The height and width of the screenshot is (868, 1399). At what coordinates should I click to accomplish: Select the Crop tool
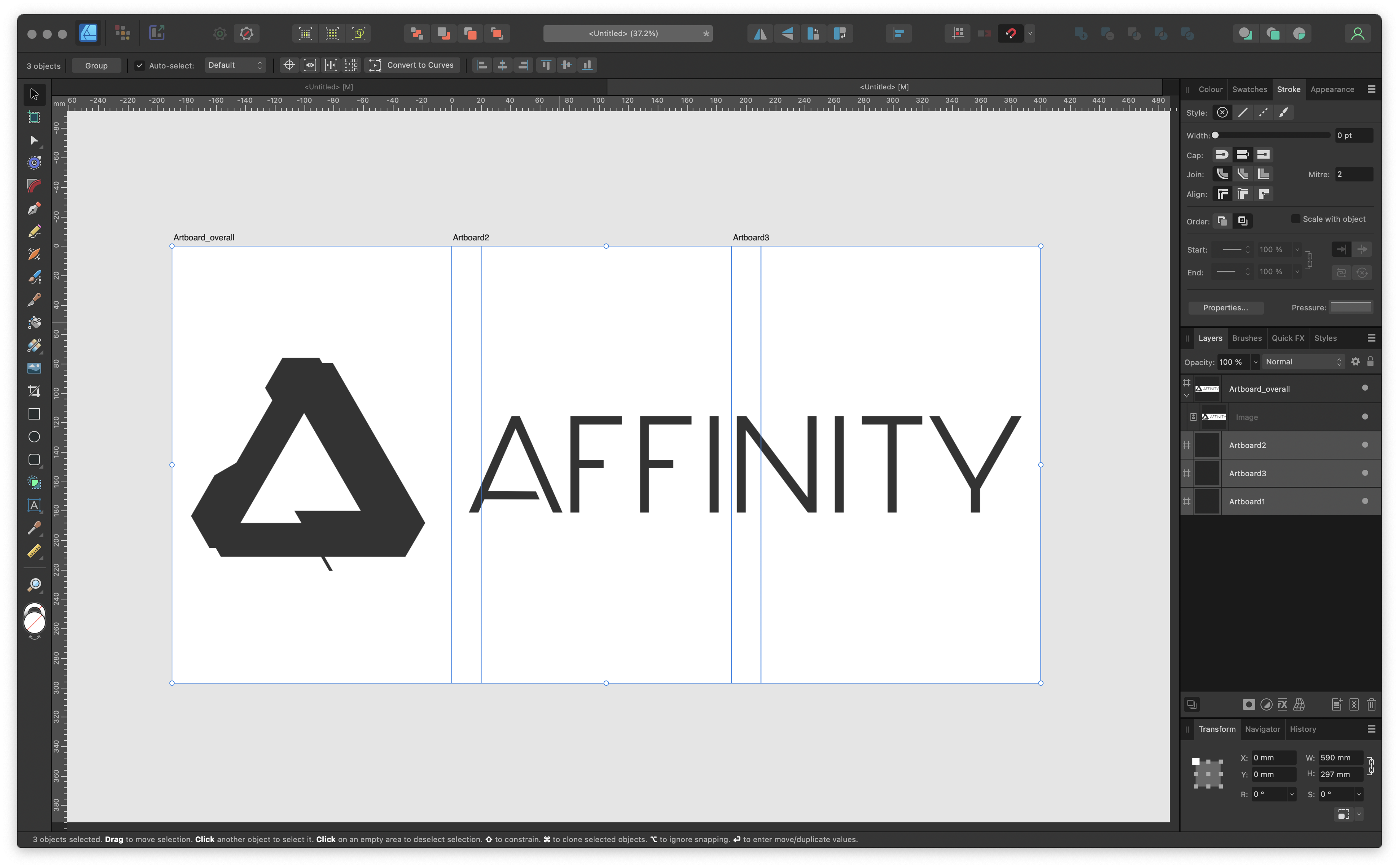(35, 391)
